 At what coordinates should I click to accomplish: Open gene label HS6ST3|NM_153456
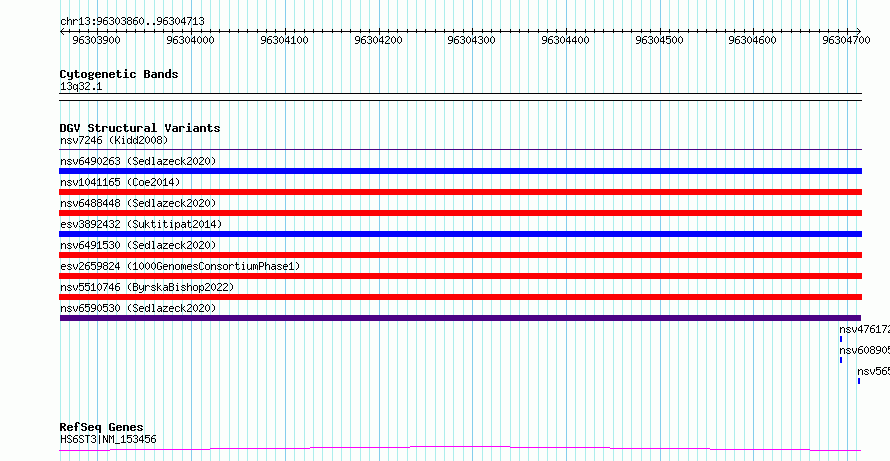(108, 439)
